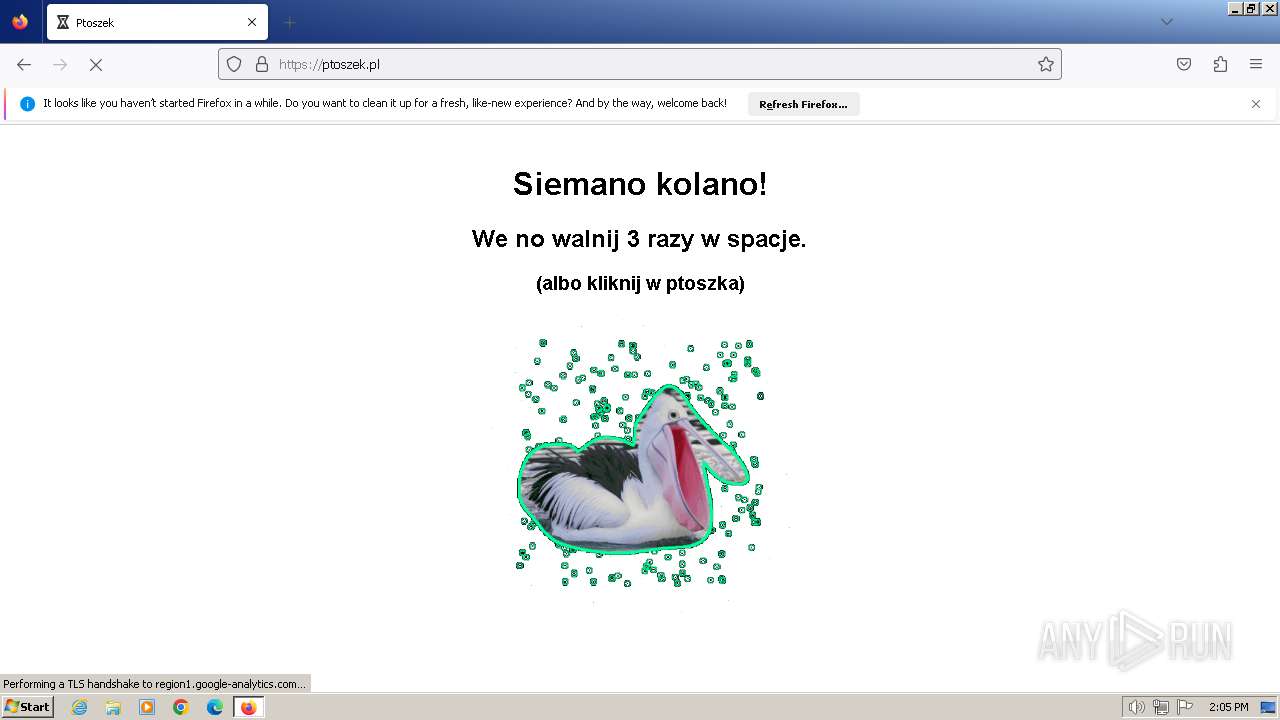1280x720 pixels.
Task: Close the Ptoszek tab
Action: pos(252,22)
